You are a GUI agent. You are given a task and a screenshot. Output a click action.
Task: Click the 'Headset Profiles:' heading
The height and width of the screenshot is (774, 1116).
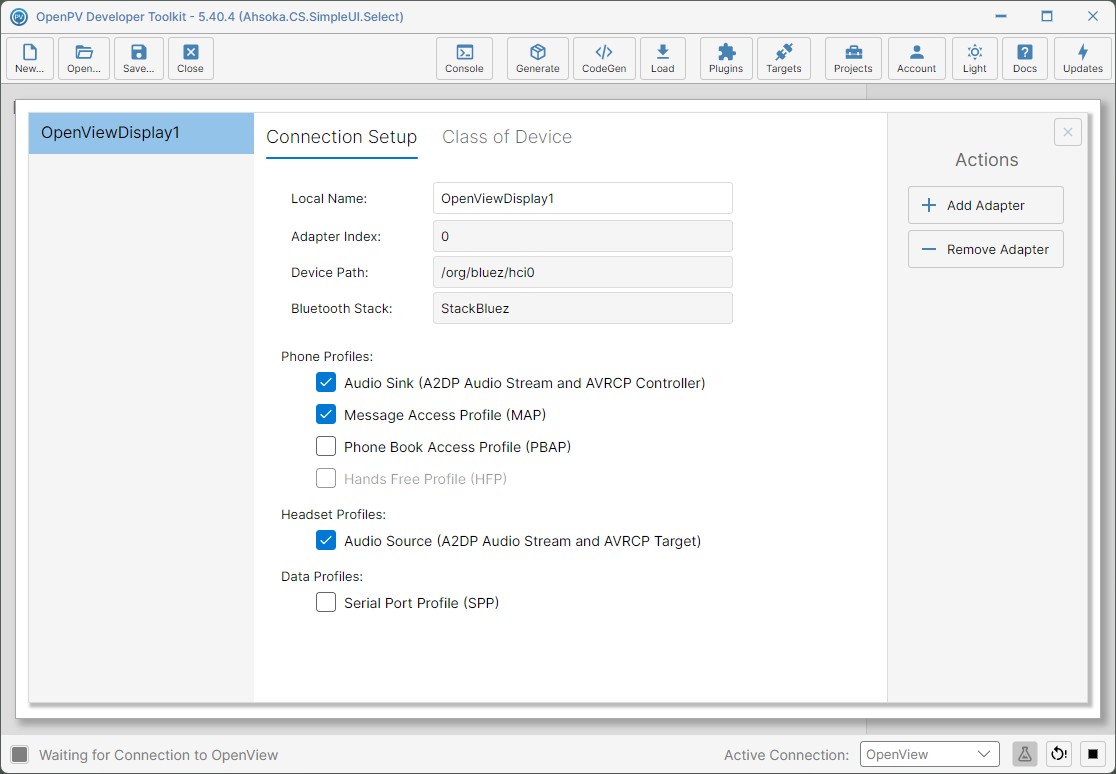[333, 514]
